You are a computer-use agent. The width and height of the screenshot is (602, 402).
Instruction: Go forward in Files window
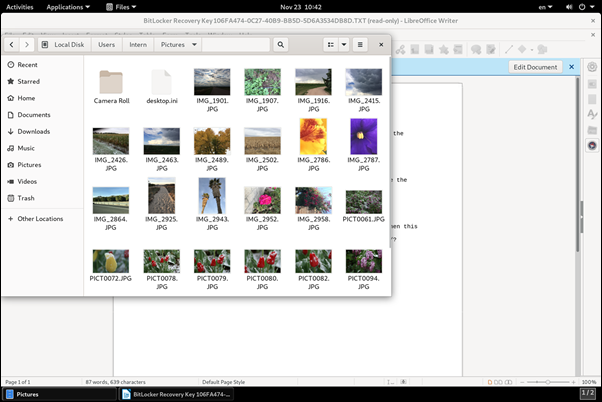point(27,45)
